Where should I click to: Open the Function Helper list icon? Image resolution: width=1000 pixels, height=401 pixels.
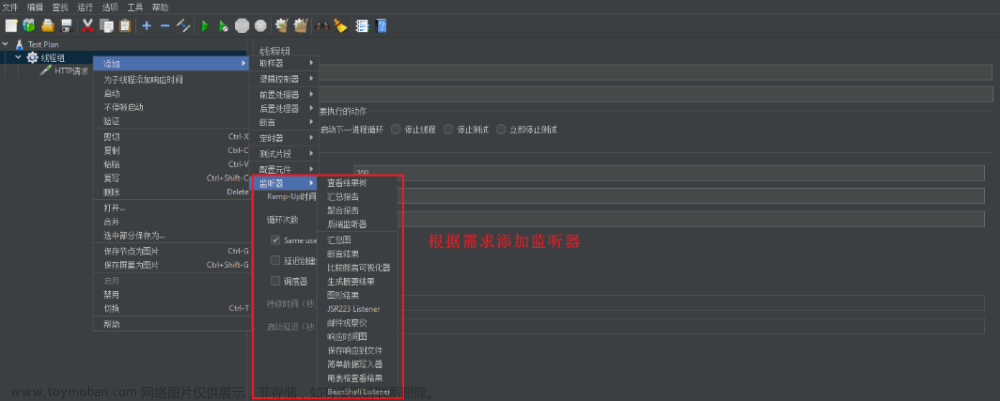click(362, 26)
